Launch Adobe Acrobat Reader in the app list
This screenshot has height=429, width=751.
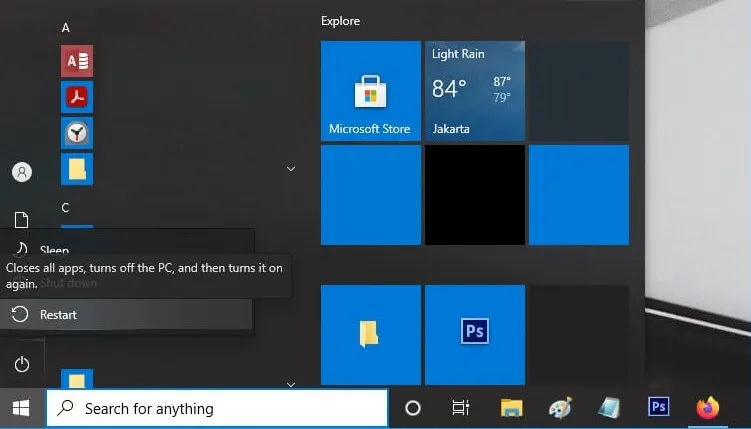tap(77, 97)
